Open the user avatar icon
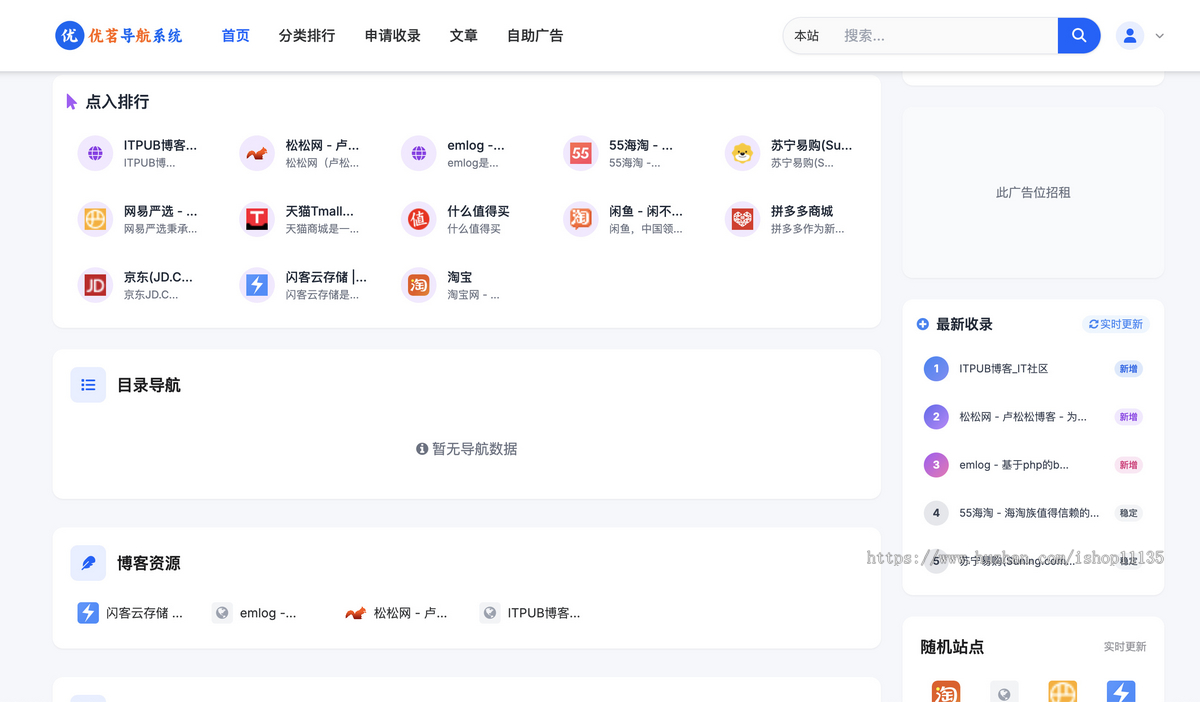This screenshot has height=702, width=1200. (1130, 35)
